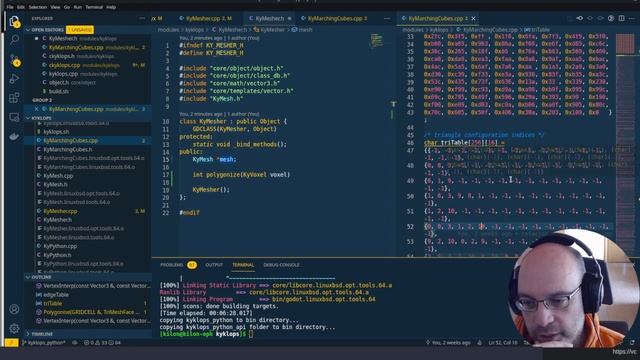Click the Explorer panel more actions ellipsis
The height and width of the screenshot is (360, 640).
(x=142, y=18)
